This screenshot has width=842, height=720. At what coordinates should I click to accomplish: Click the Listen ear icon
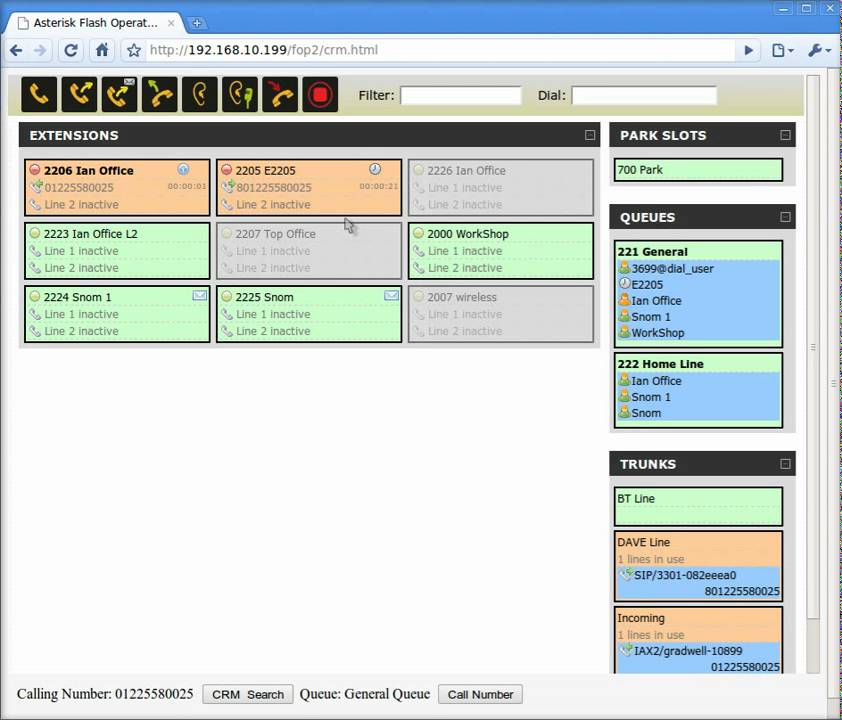[x=200, y=95]
